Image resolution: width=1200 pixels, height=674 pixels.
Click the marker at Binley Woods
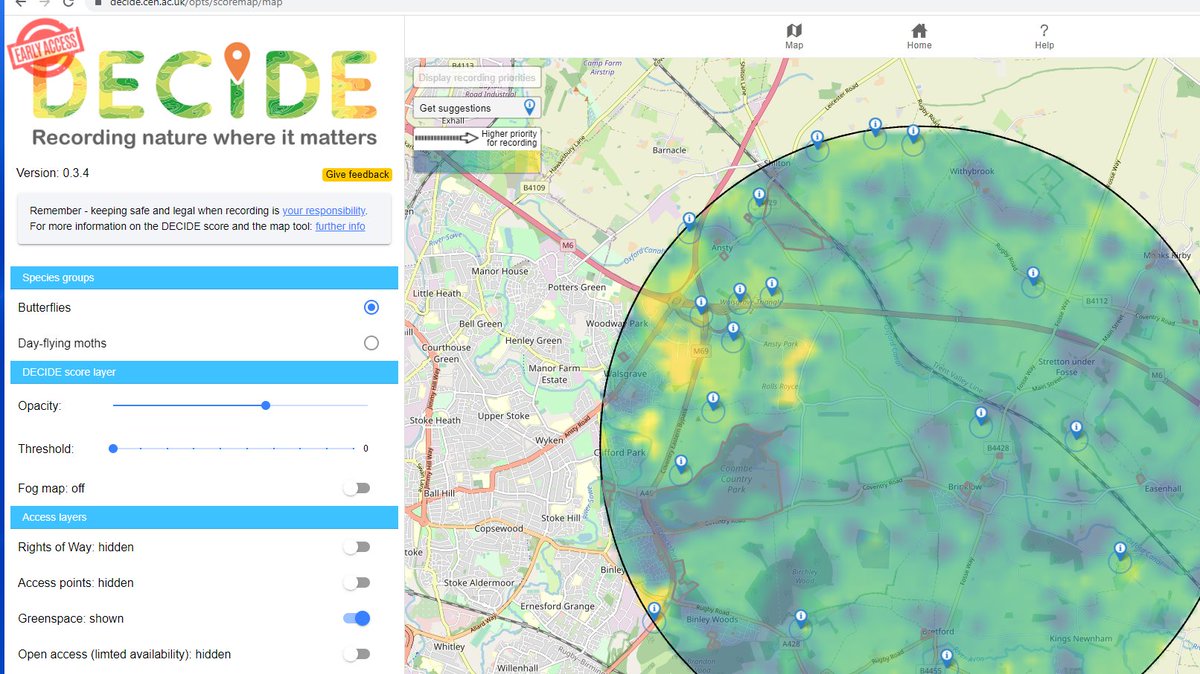tap(800, 620)
